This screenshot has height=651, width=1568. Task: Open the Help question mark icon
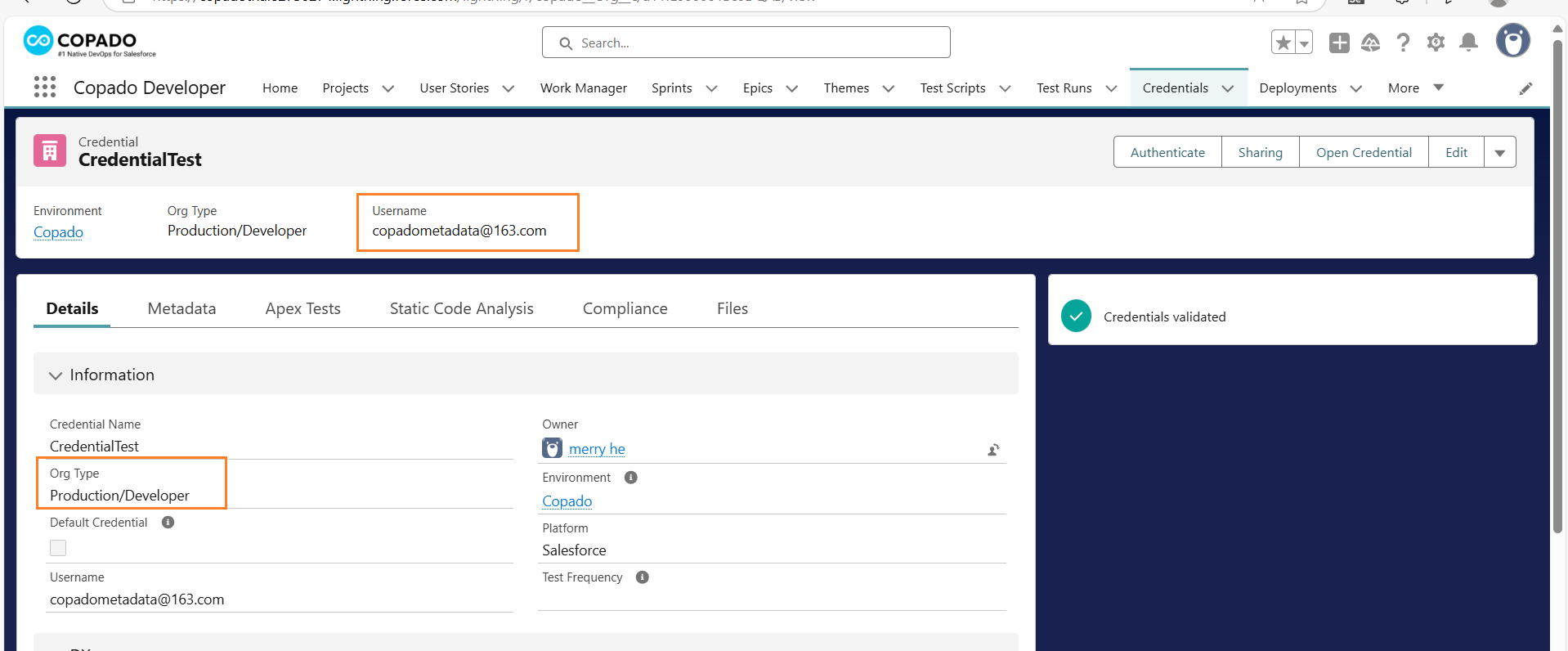click(x=1403, y=43)
